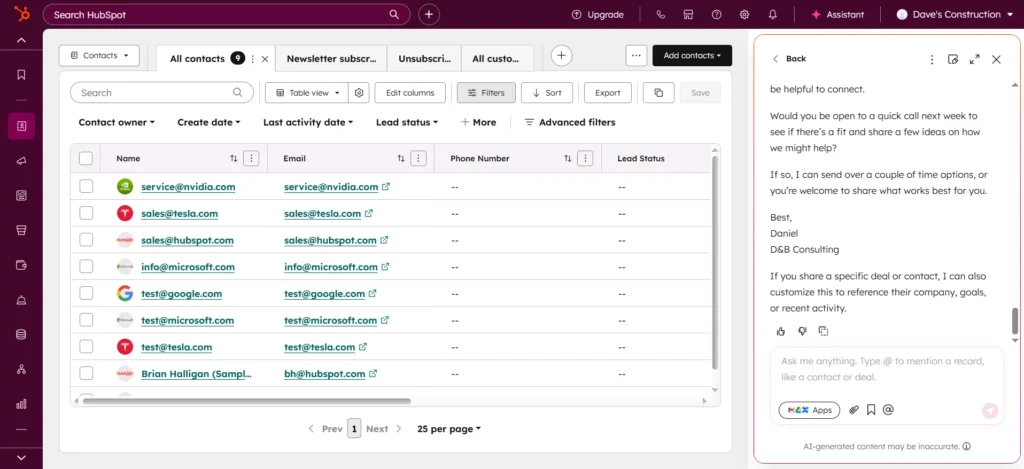Click the assistant message input field

887,369
